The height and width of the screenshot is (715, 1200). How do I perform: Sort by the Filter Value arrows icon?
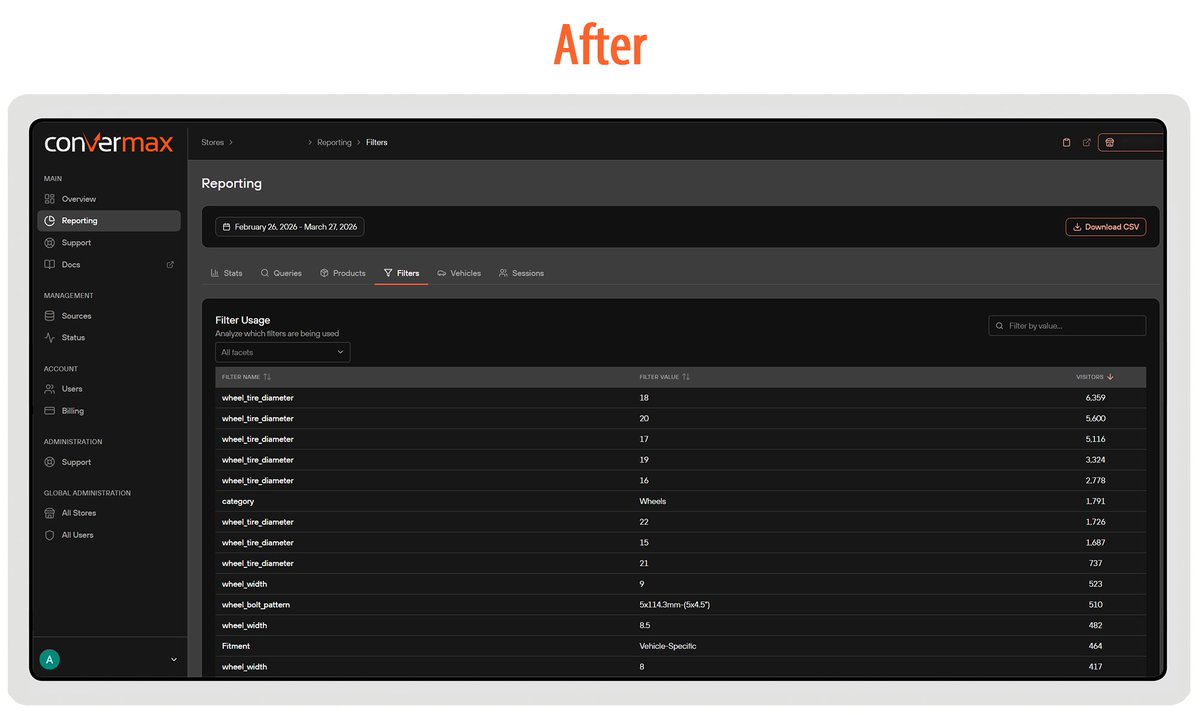coord(686,377)
